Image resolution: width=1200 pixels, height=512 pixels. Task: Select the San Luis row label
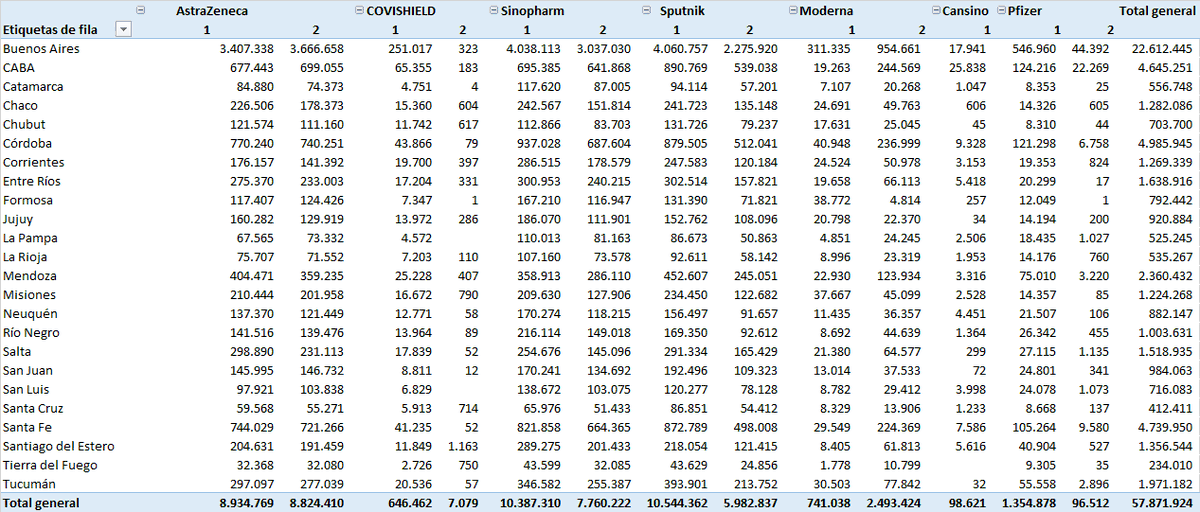pyautogui.click(x=26, y=389)
